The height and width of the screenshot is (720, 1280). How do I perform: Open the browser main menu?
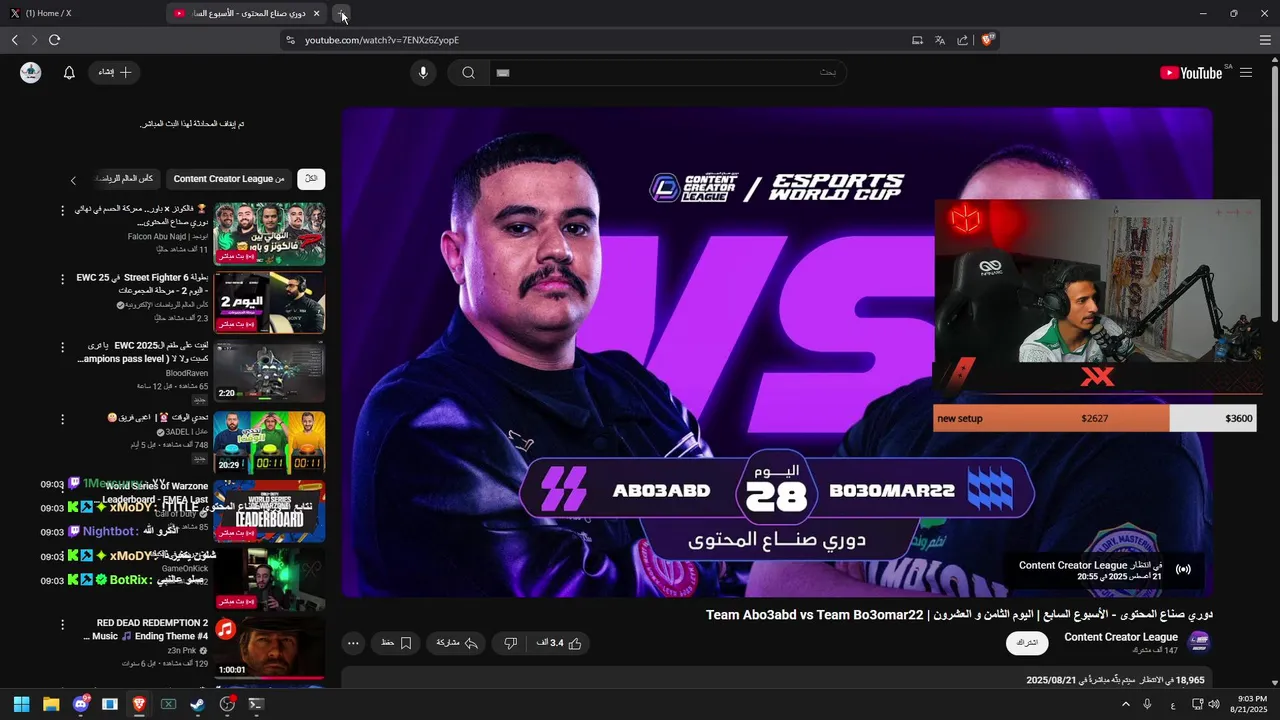point(1265,40)
